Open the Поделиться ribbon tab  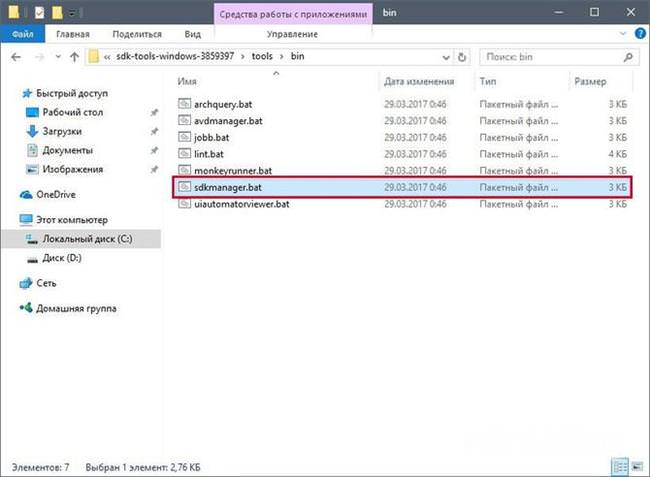coord(137,34)
